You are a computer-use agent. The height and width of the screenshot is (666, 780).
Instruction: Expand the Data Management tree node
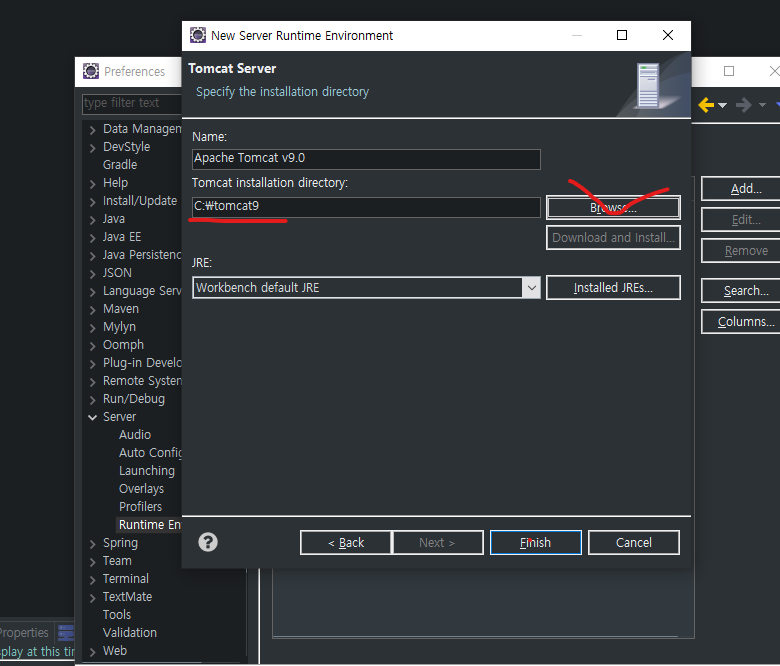[93, 130]
